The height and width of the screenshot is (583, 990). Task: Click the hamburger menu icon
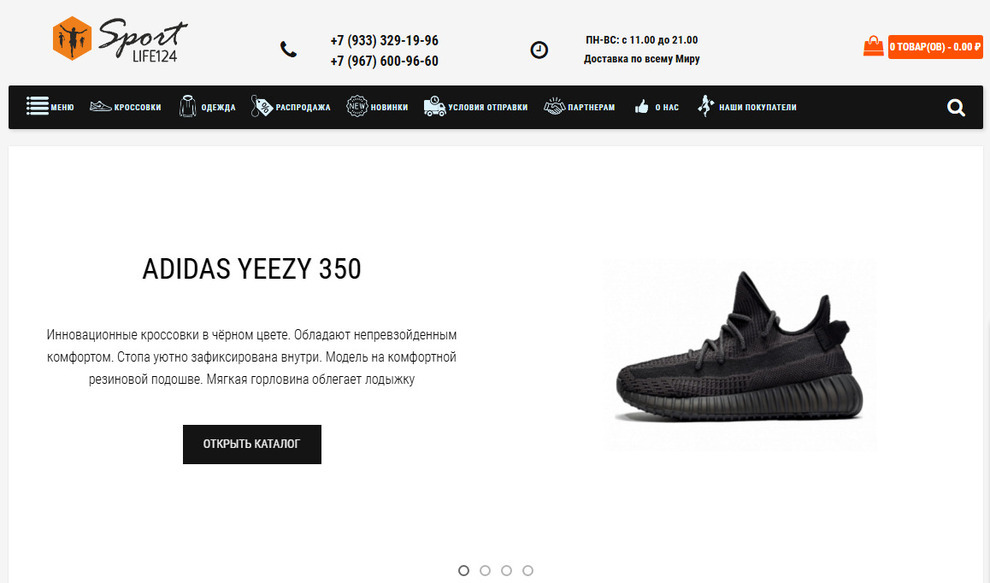click(37, 105)
